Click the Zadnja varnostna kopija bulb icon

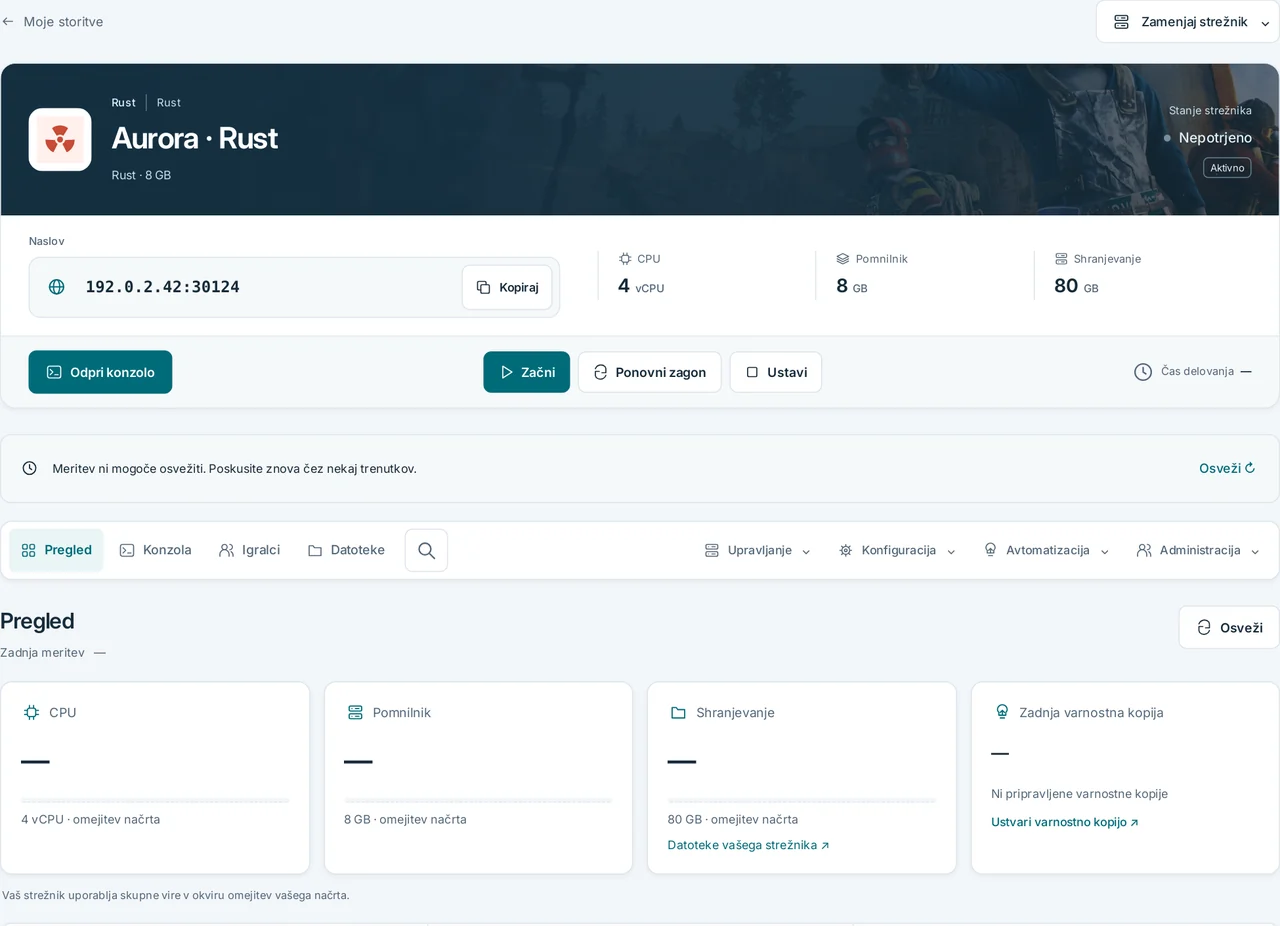(x=1002, y=712)
